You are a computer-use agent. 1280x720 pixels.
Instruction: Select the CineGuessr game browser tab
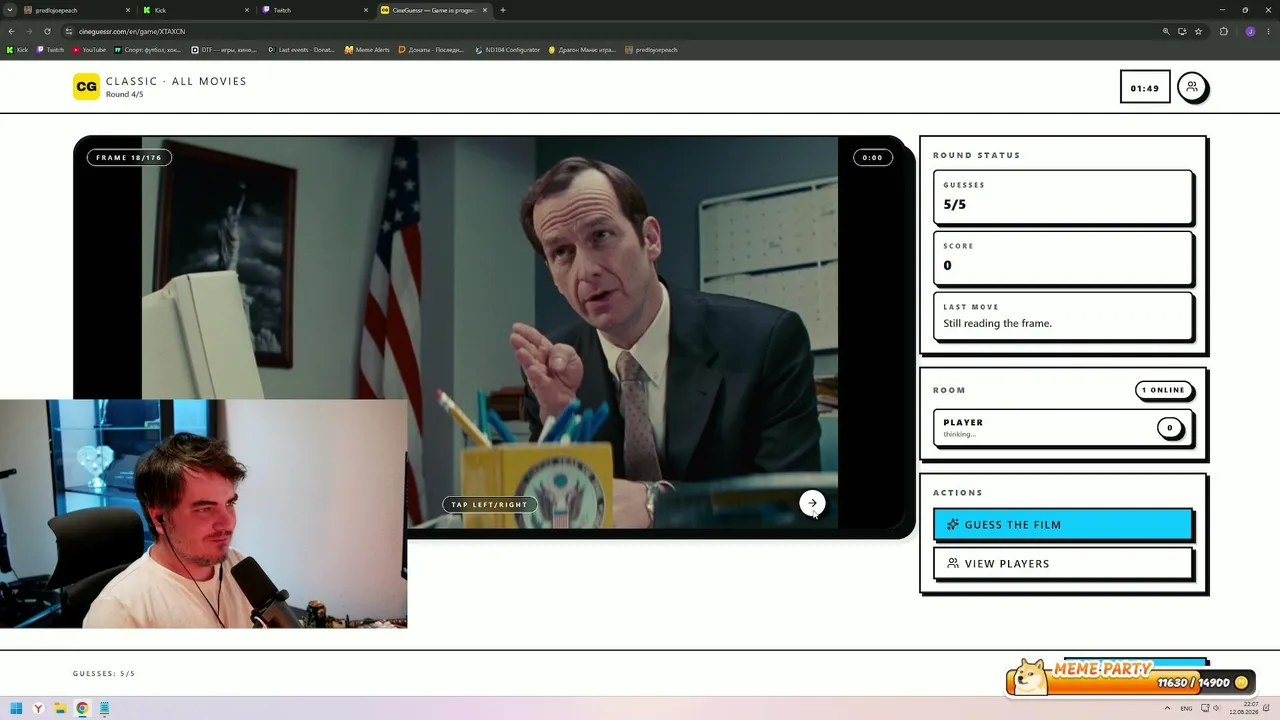point(435,10)
